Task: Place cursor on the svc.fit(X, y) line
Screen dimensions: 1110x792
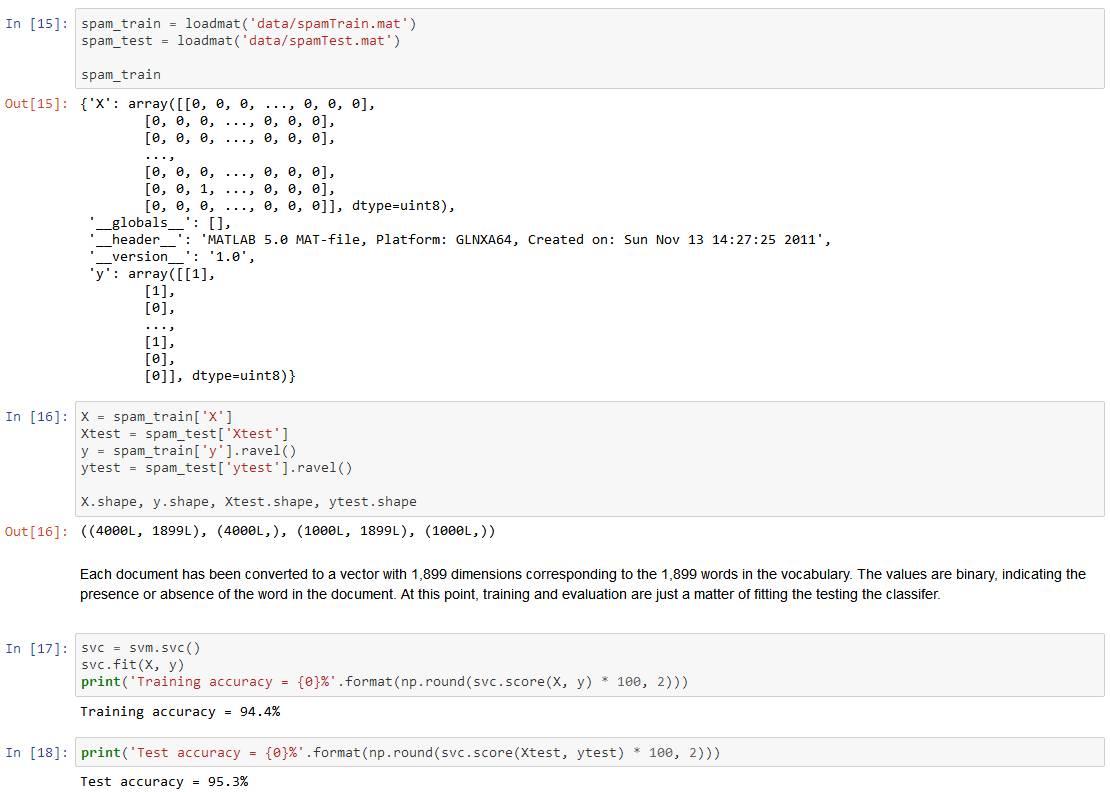Action: (132, 664)
